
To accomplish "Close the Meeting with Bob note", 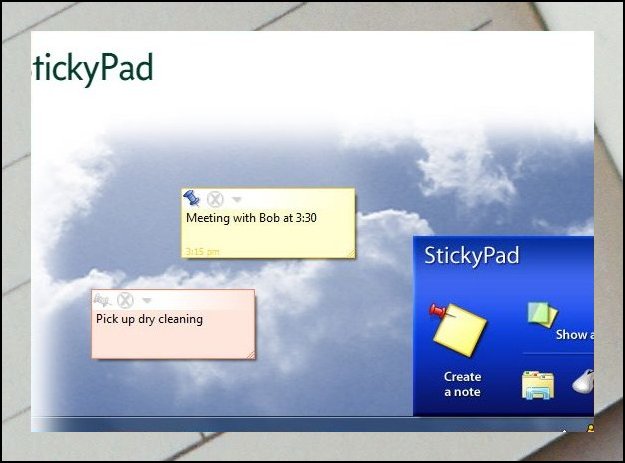I will coord(215,199).
